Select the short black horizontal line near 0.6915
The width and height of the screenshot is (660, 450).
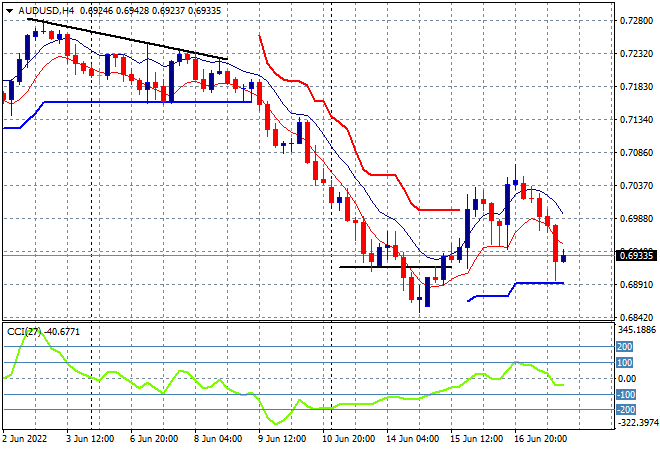tap(396, 267)
